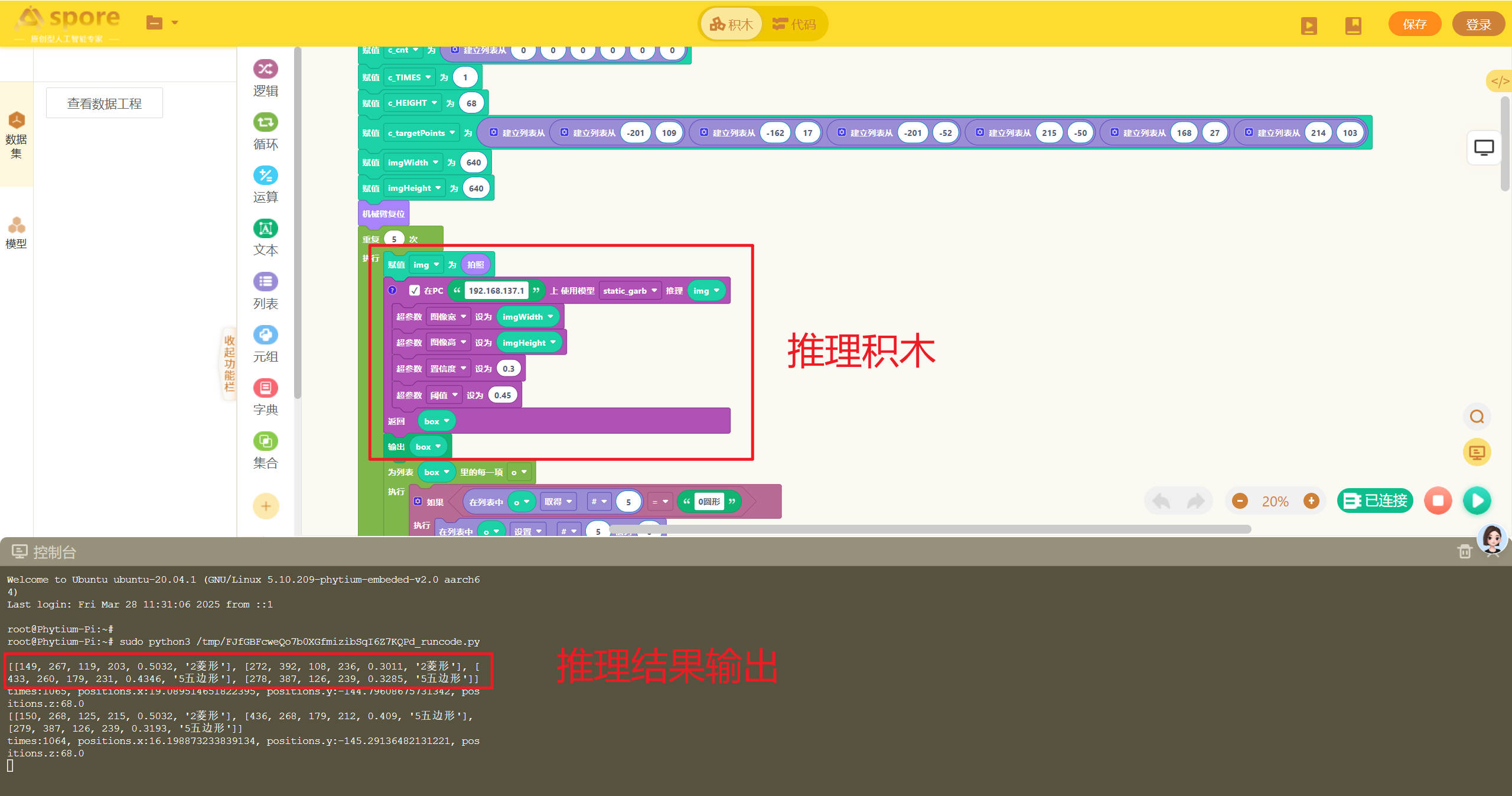Toggle the 在PC inference checkbox
This screenshot has height=796, width=1512.
pos(415,290)
